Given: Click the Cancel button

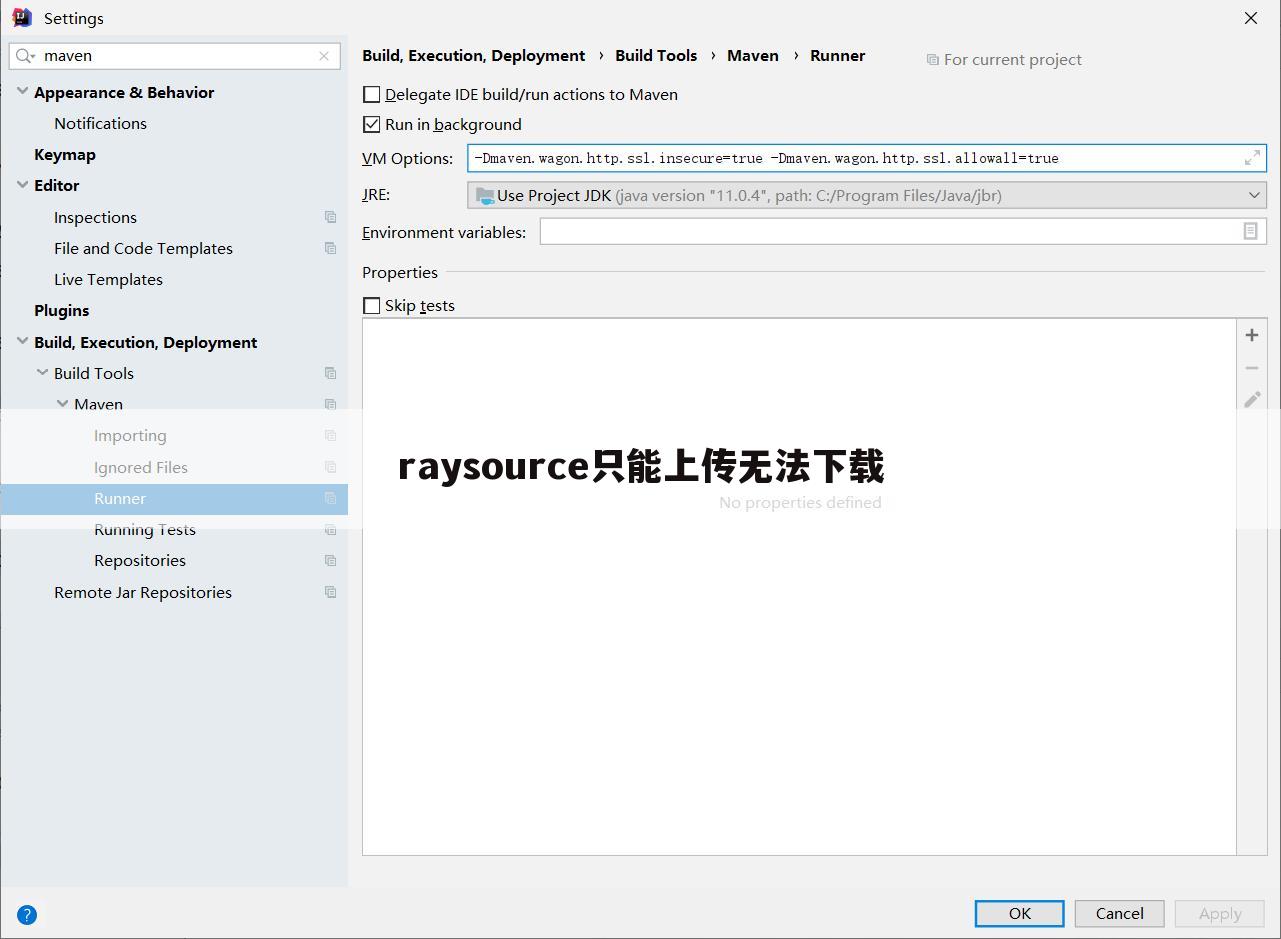Looking at the screenshot, I should coord(1120,913).
